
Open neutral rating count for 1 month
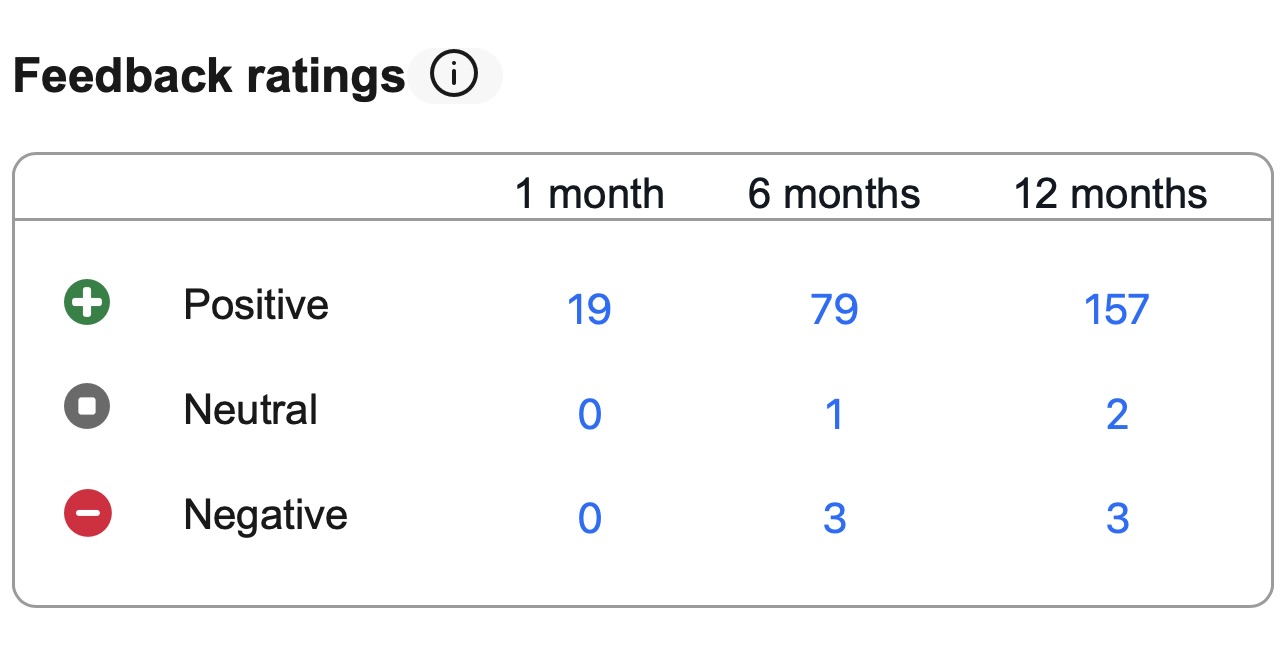pos(589,414)
